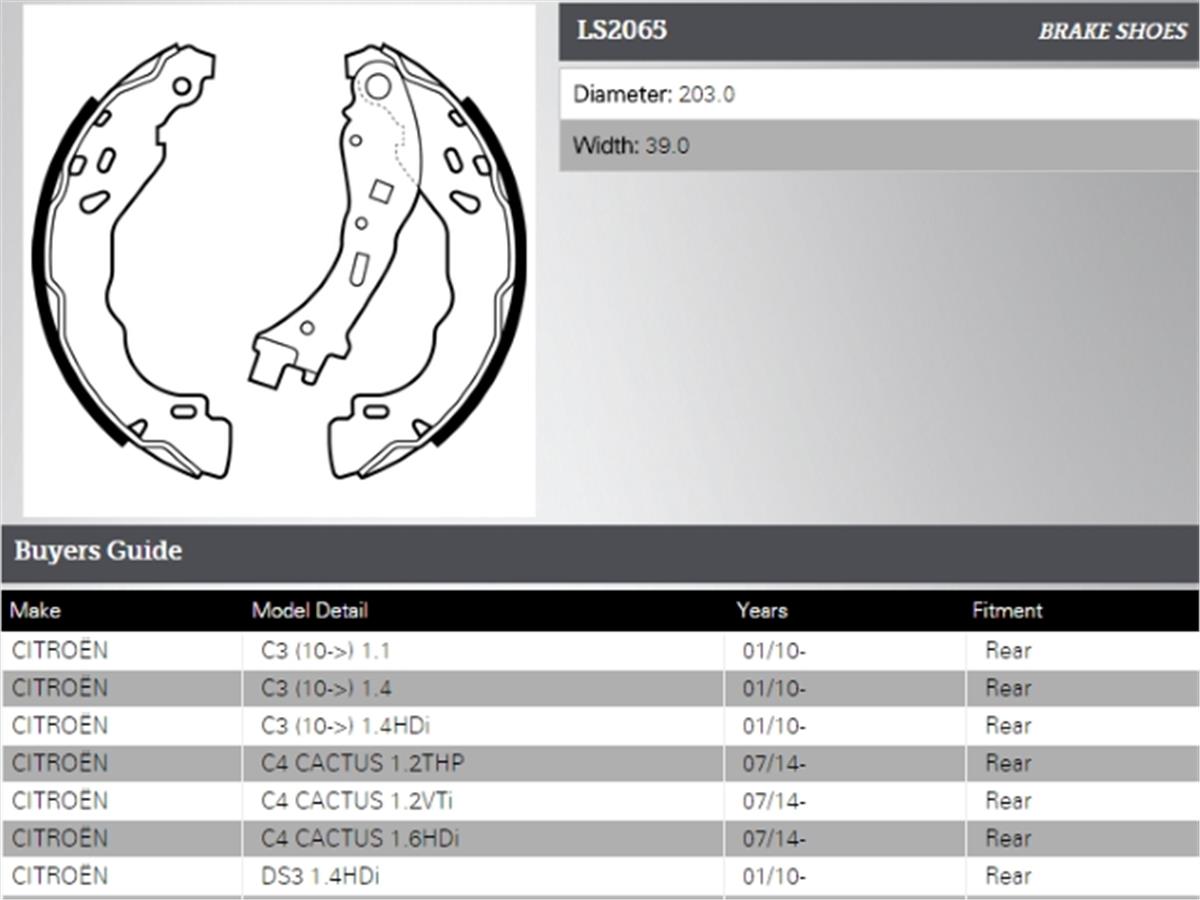Select the Width: 39.0 specification row
The image size is (1200, 900).
[x=879, y=146]
